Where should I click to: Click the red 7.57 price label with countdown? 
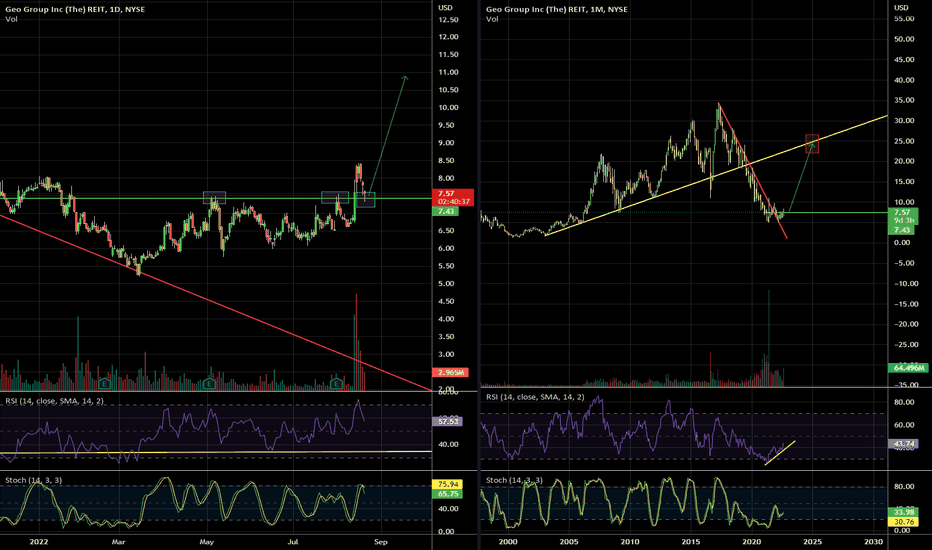click(455, 197)
